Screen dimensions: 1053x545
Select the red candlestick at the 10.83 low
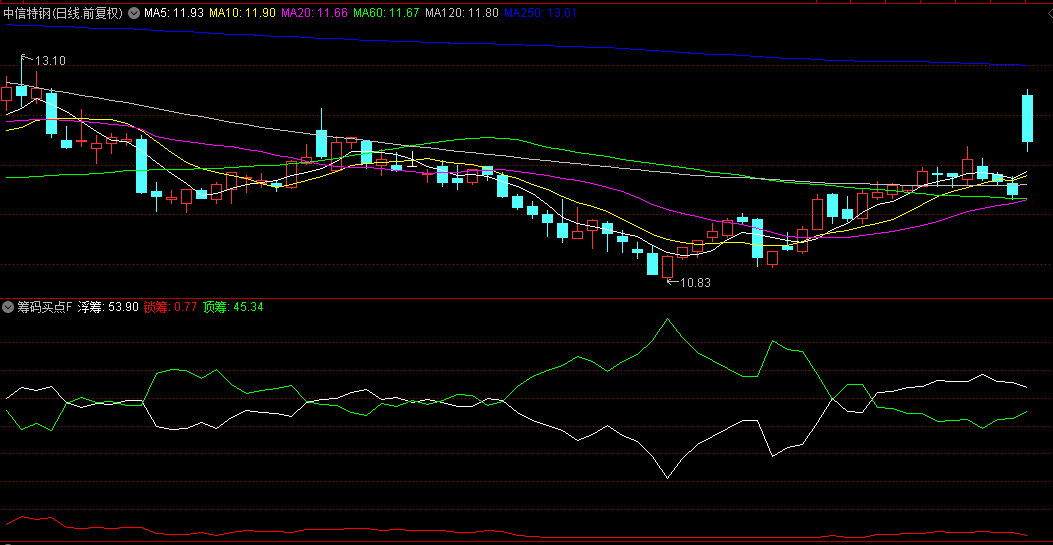(x=667, y=266)
